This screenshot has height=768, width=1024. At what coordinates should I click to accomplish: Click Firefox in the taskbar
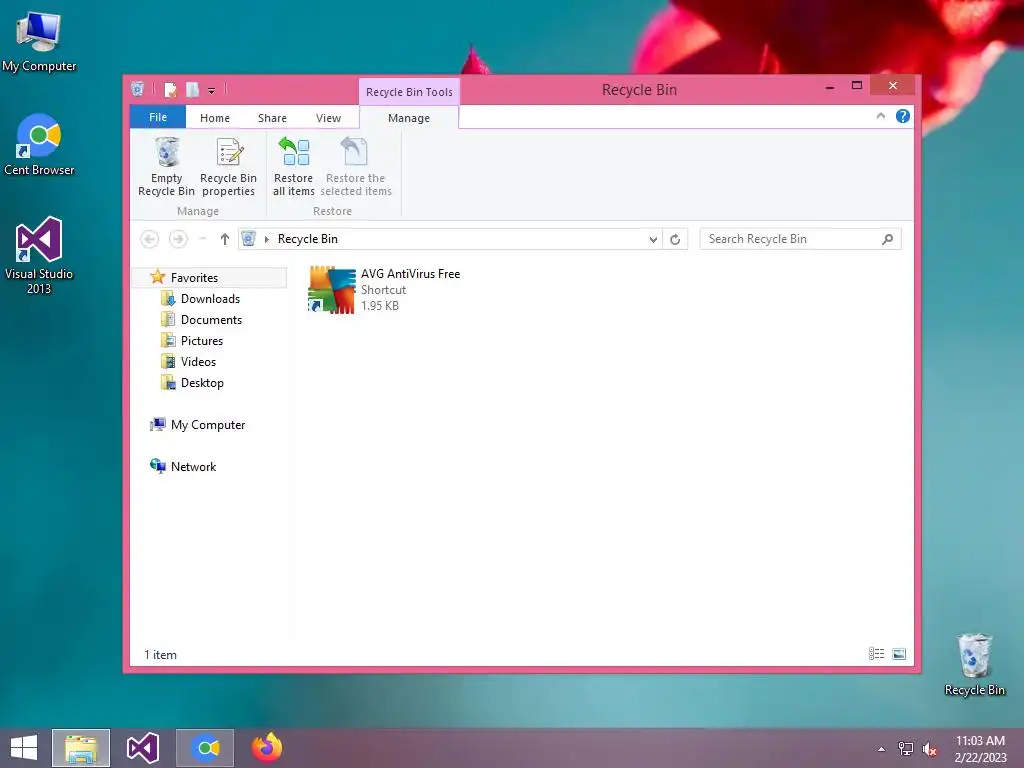[x=267, y=748]
